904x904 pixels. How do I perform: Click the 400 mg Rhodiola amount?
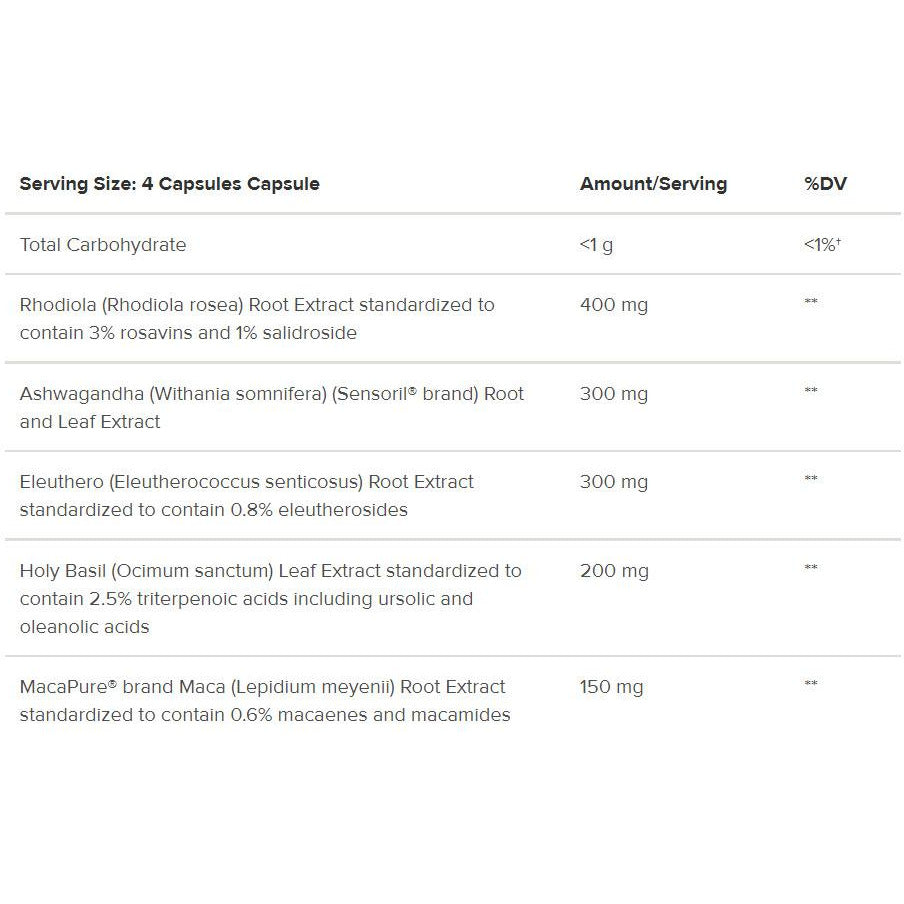coord(614,305)
